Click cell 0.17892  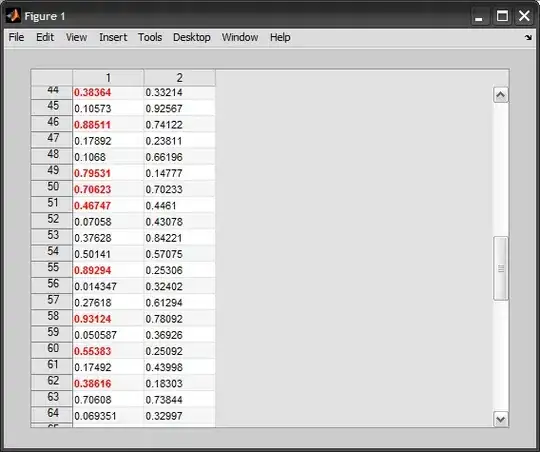tap(108, 141)
